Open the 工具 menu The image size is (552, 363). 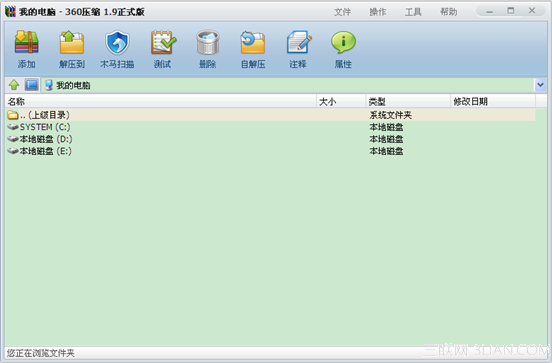[413, 12]
